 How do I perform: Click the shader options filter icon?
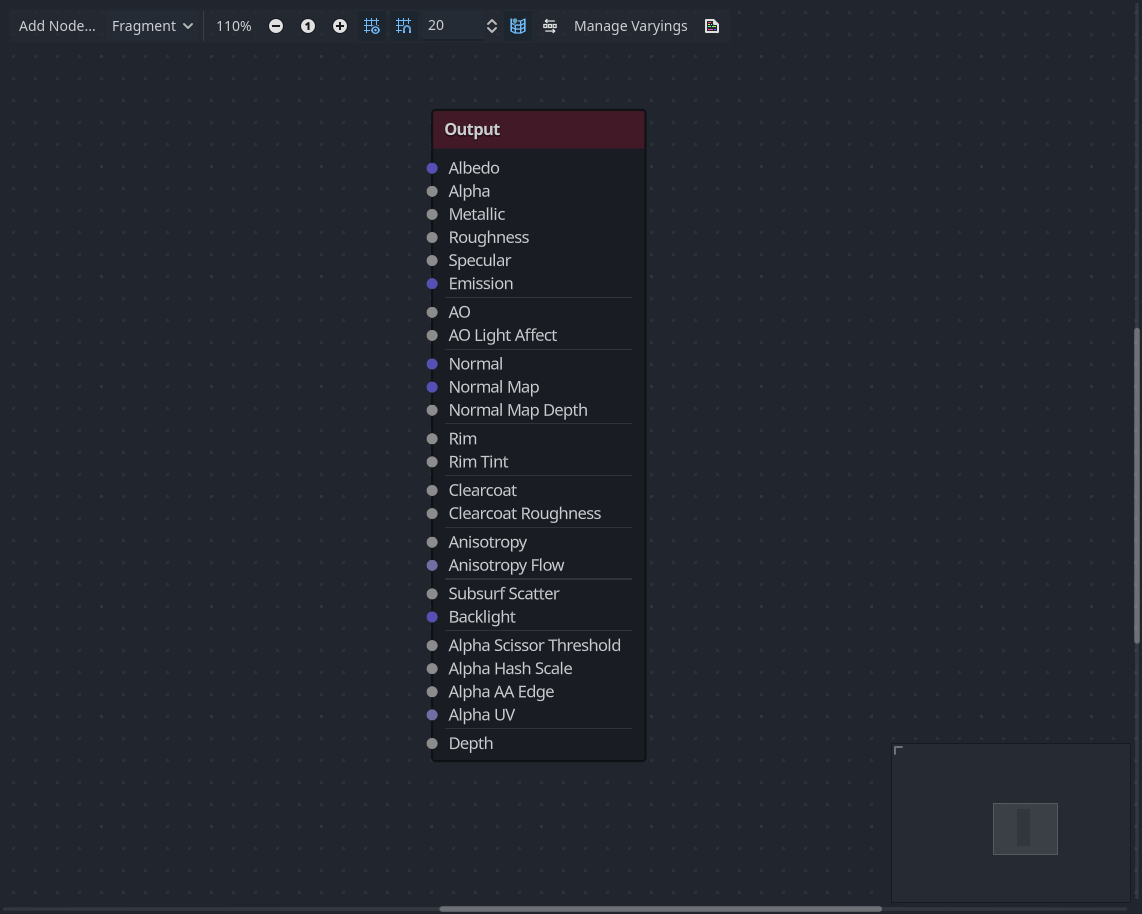(x=550, y=25)
